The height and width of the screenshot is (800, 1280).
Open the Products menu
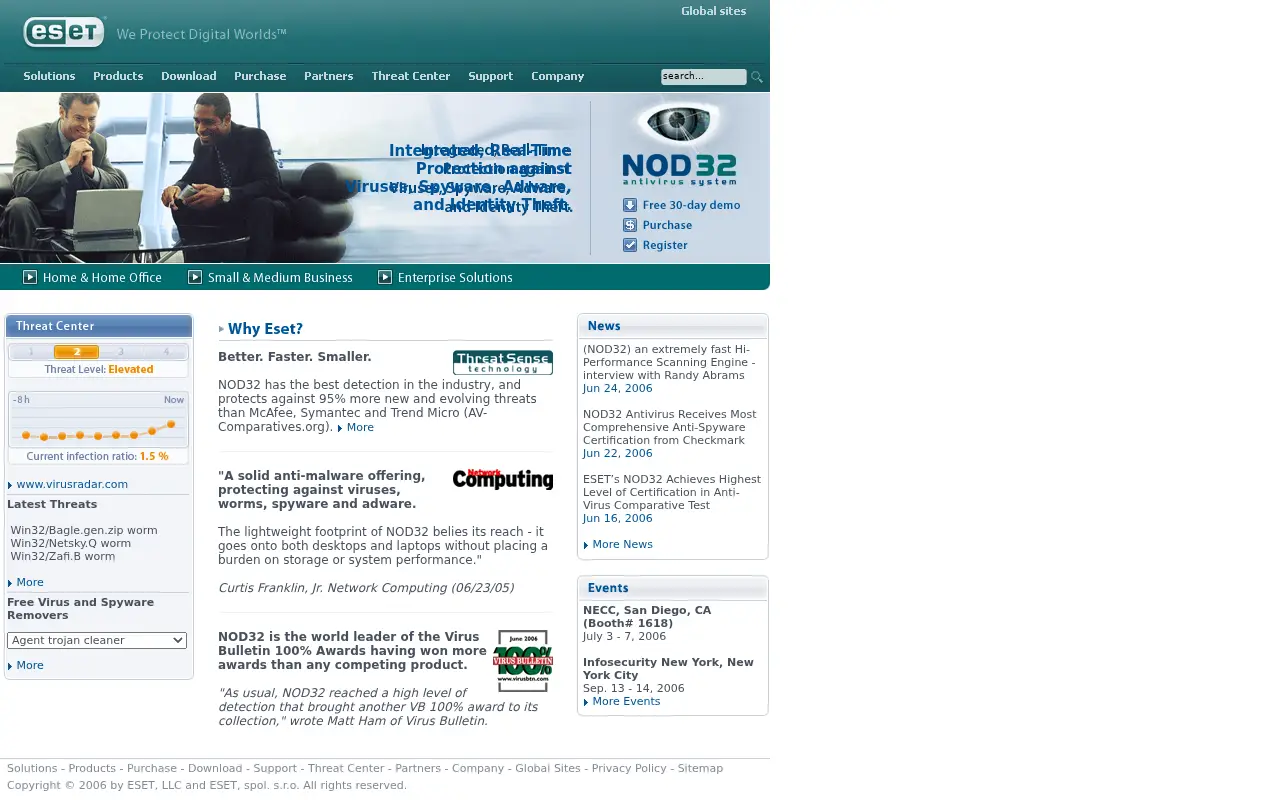click(118, 76)
